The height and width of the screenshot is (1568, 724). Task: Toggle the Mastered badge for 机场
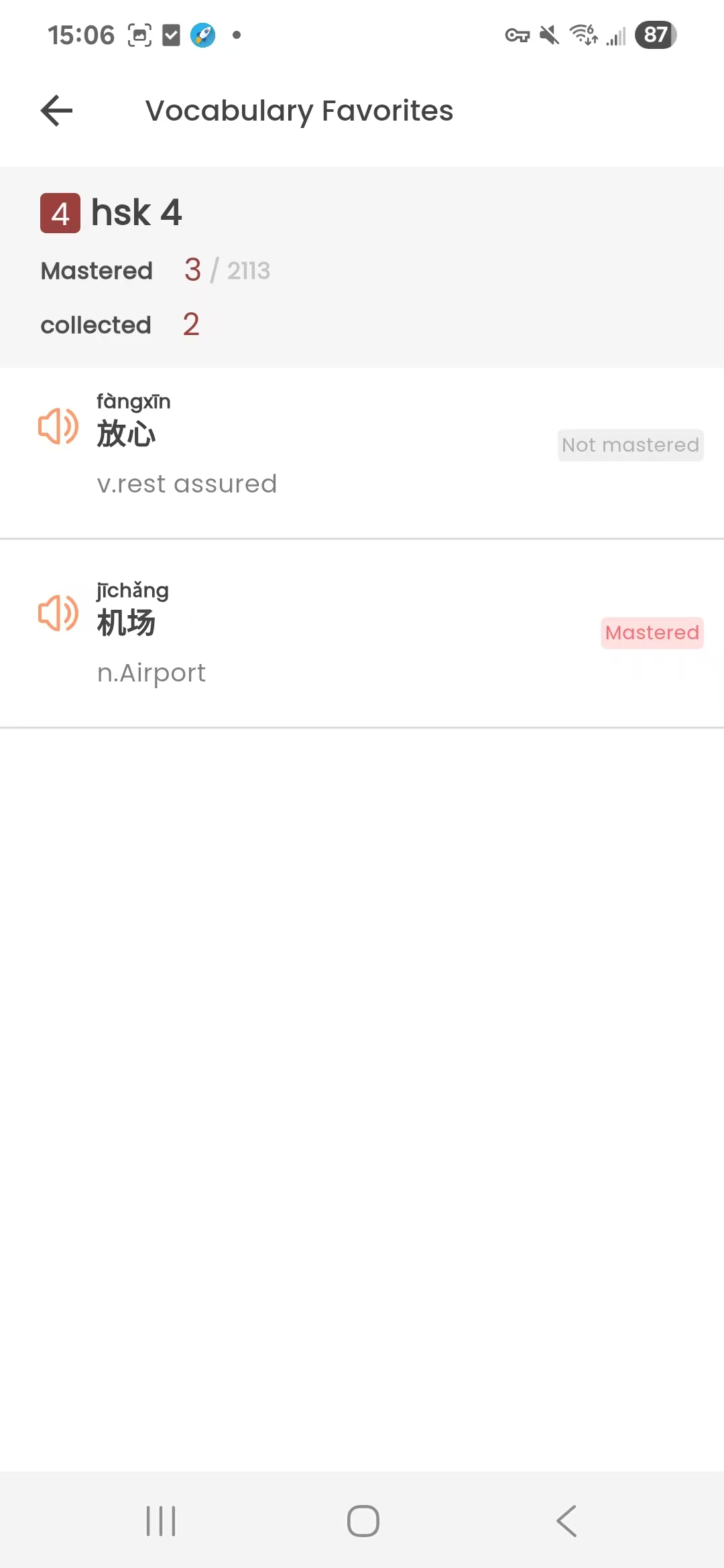[x=652, y=633]
